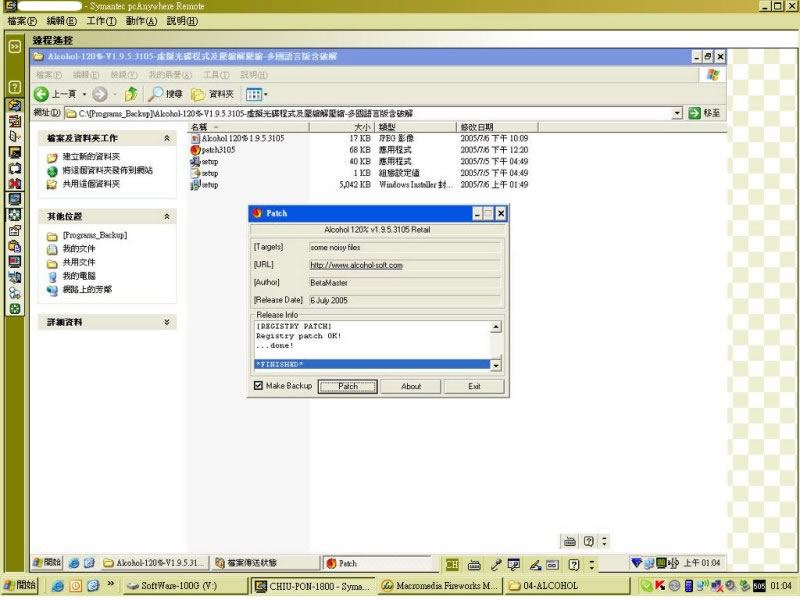Click the address bar path field
Image resolution: width=800 pixels, height=600 pixels.
pos(368,113)
